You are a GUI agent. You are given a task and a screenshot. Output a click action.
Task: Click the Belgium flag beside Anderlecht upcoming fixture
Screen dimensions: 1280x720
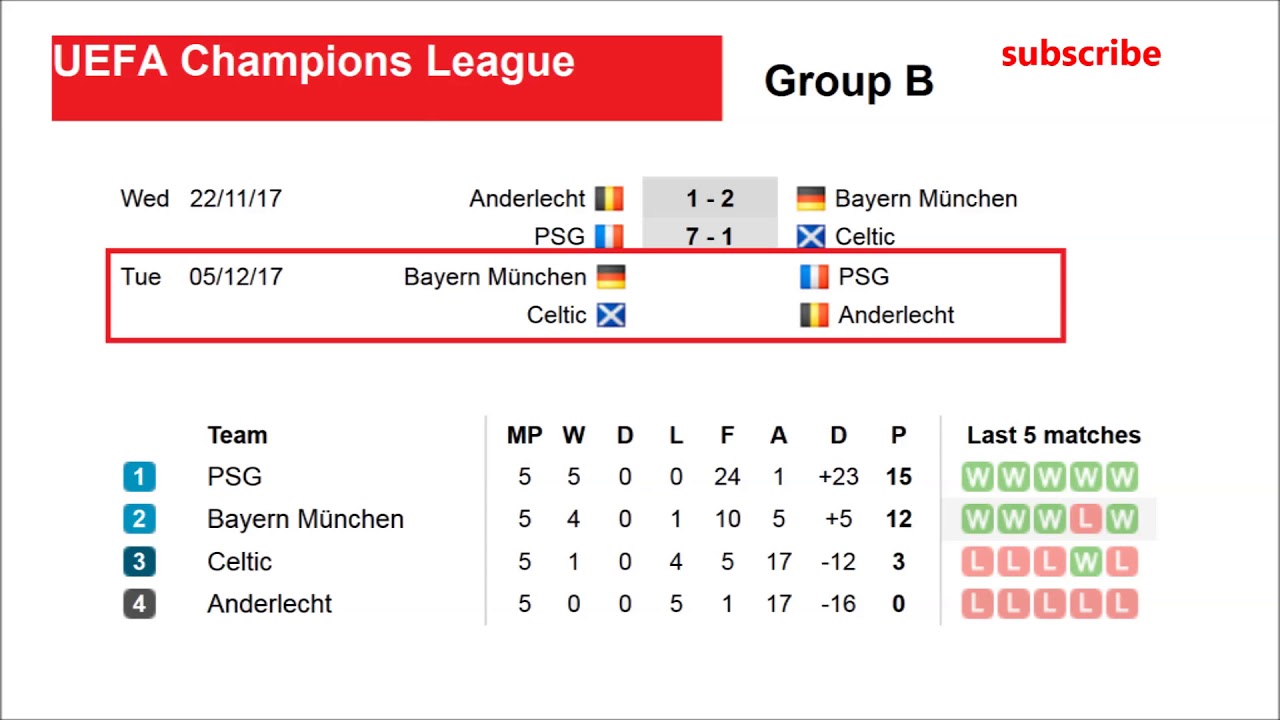(x=814, y=315)
